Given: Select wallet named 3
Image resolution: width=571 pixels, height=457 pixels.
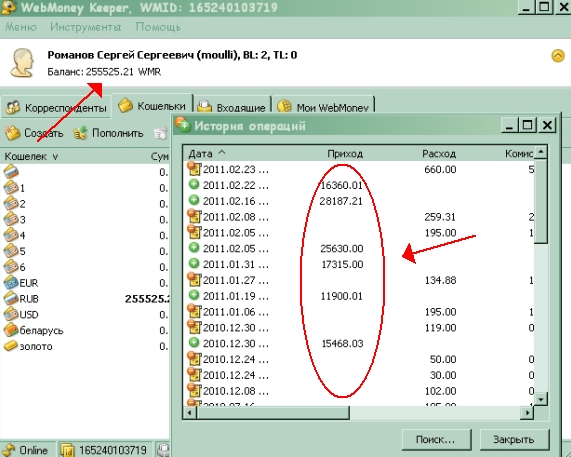Looking at the screenshot, I should click(x=15, y=220).
